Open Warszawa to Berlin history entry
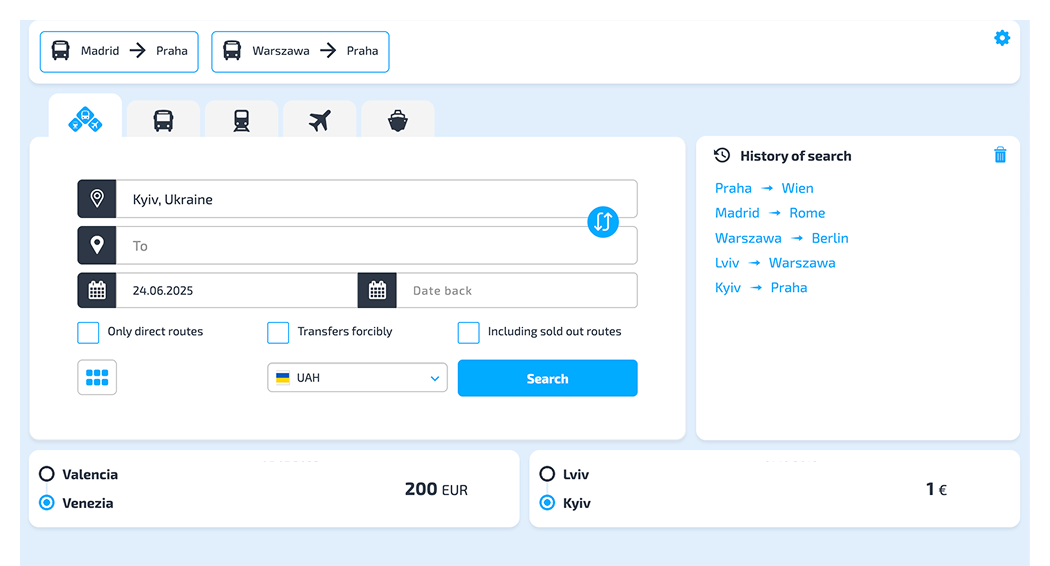The width and height of the screenshot is (1050, 566). point(781,238)
